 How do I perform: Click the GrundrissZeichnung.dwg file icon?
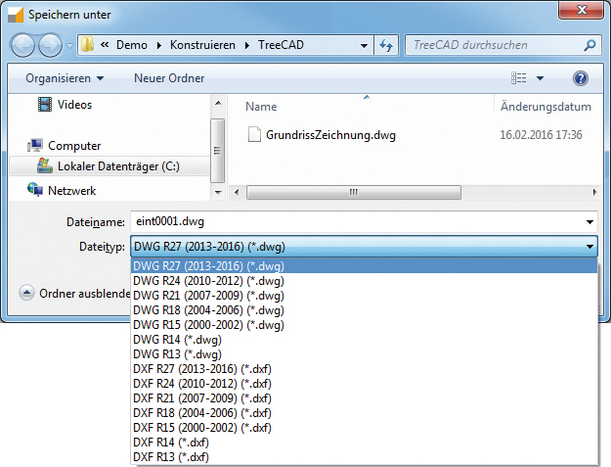pyautogui.click(x=254, y=134)
